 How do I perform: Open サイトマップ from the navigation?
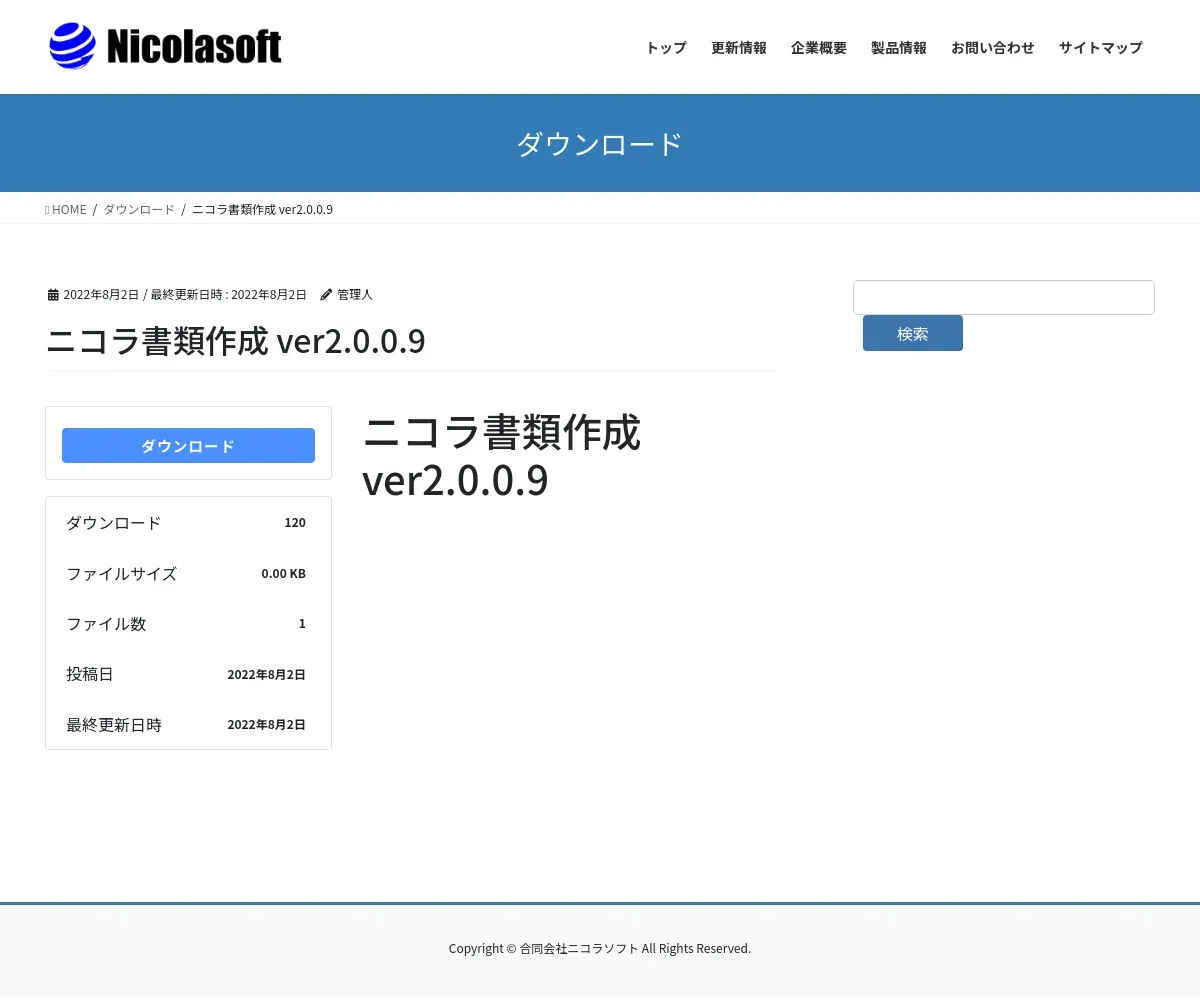tap(1100, 48)
